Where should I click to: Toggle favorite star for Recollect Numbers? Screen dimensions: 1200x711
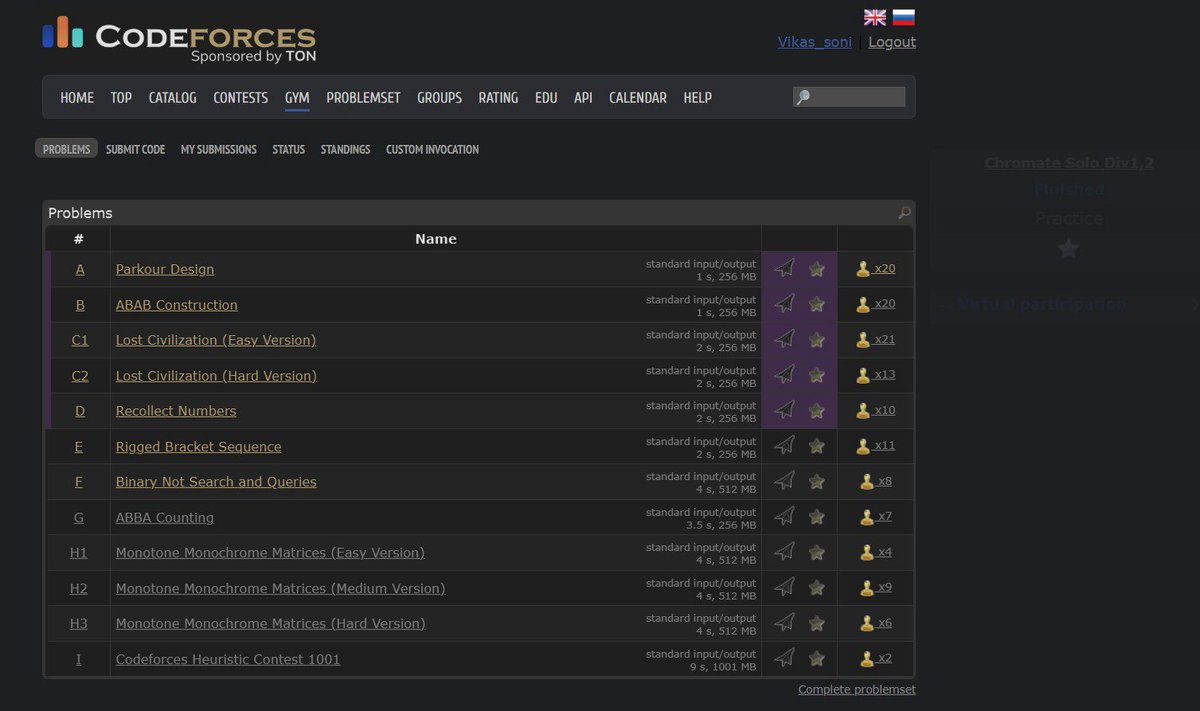pyautogui.click(x=817, y=410)
